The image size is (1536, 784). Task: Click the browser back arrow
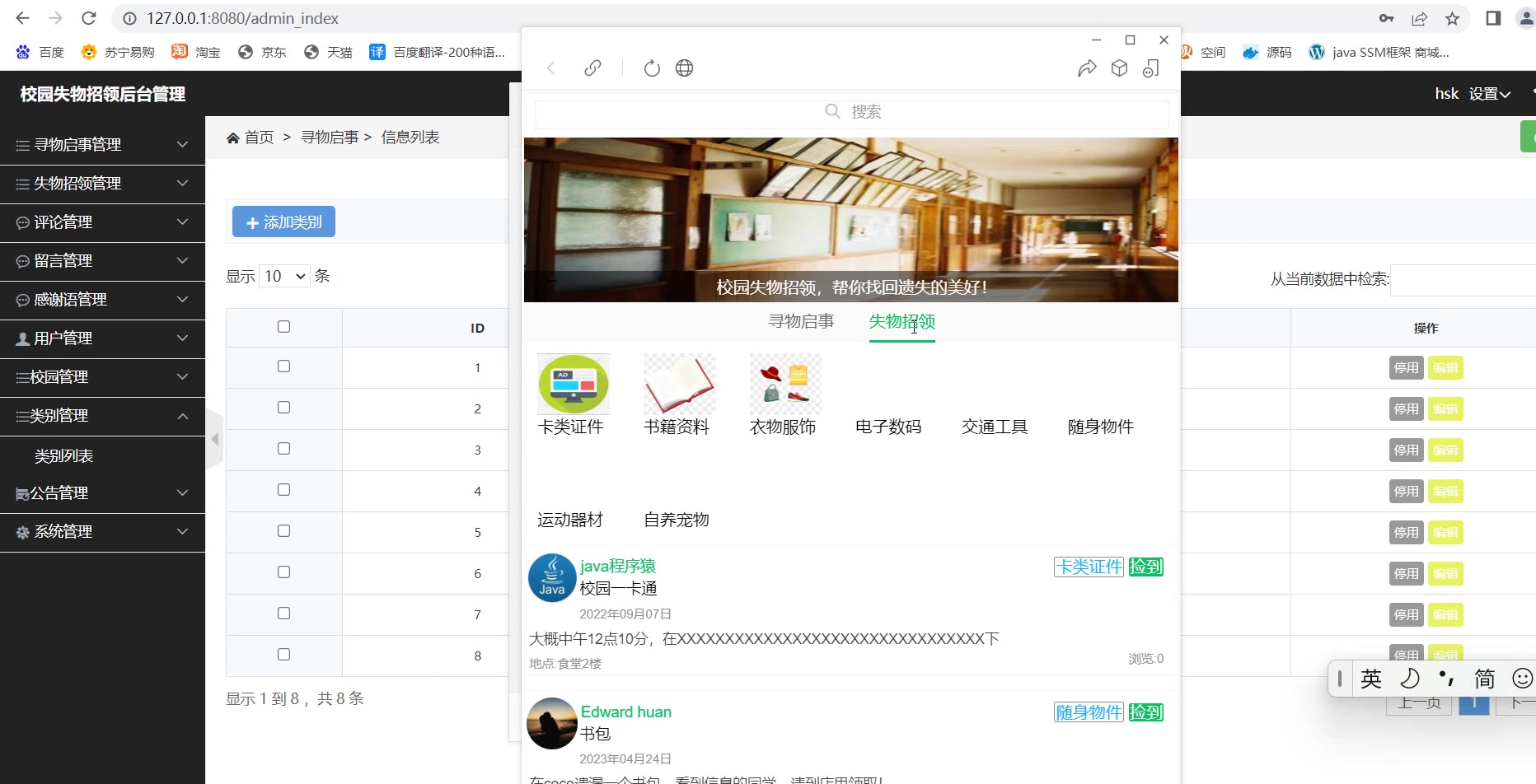[x=22, y=18]
